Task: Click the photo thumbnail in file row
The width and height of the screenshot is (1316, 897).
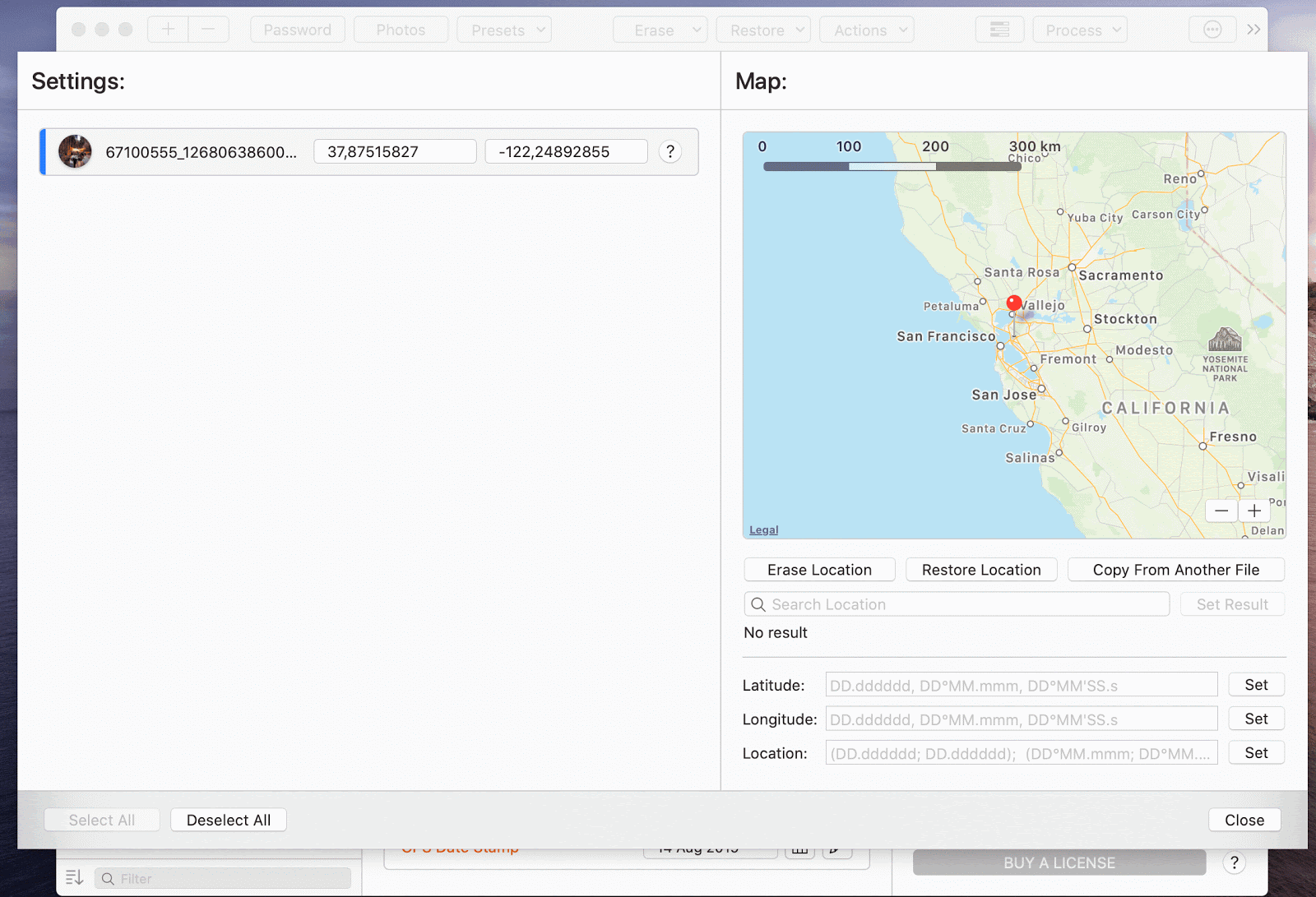Action: point(75,152)
